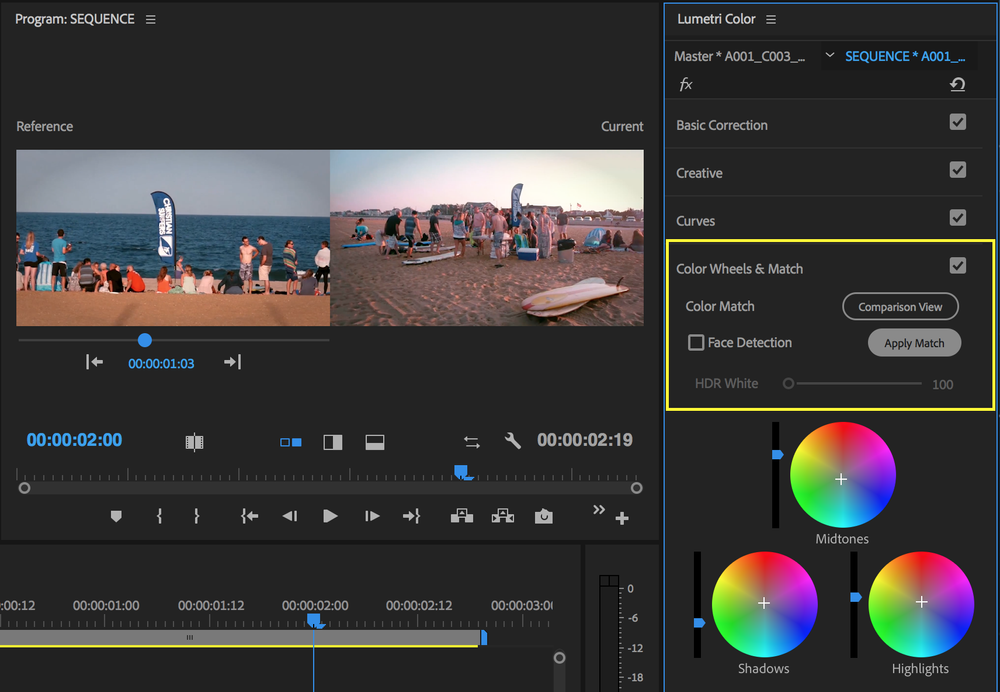
Task: Click the Comparison View button
Action: [900, 307]
